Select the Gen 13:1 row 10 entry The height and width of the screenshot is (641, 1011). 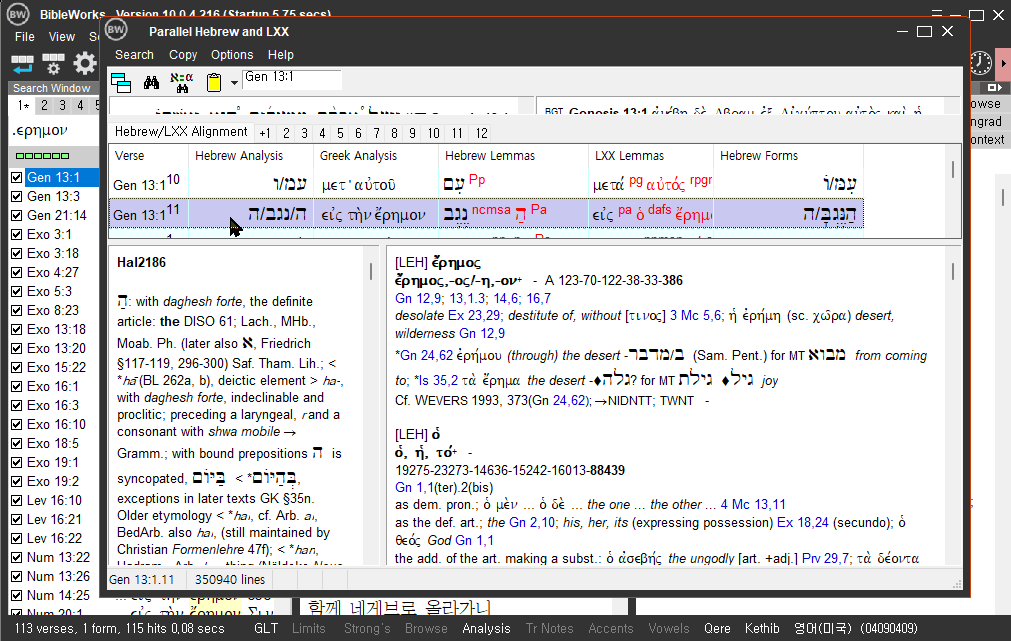pos(486,184)
